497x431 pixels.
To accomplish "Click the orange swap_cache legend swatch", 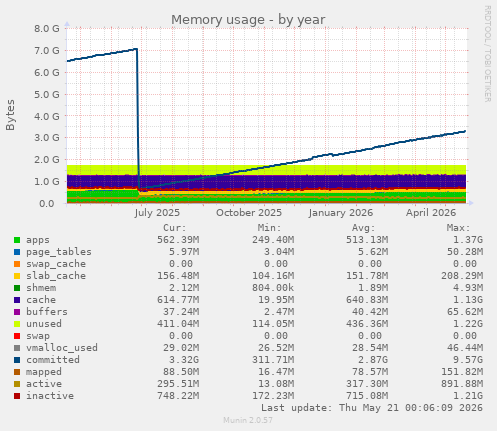I will point(17,264).
